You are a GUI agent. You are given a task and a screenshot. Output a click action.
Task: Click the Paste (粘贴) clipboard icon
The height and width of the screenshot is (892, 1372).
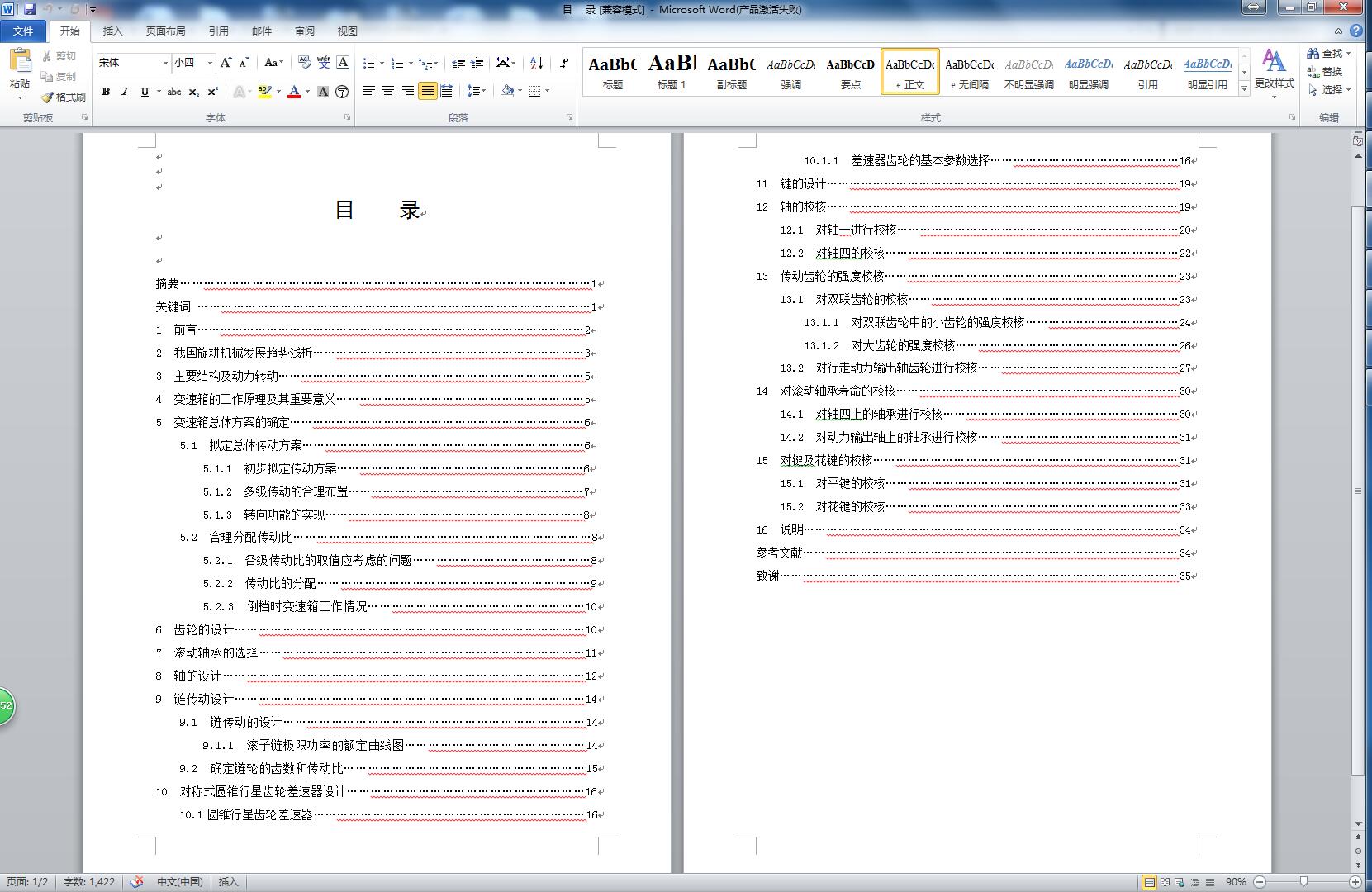click(x=20, y=60)
